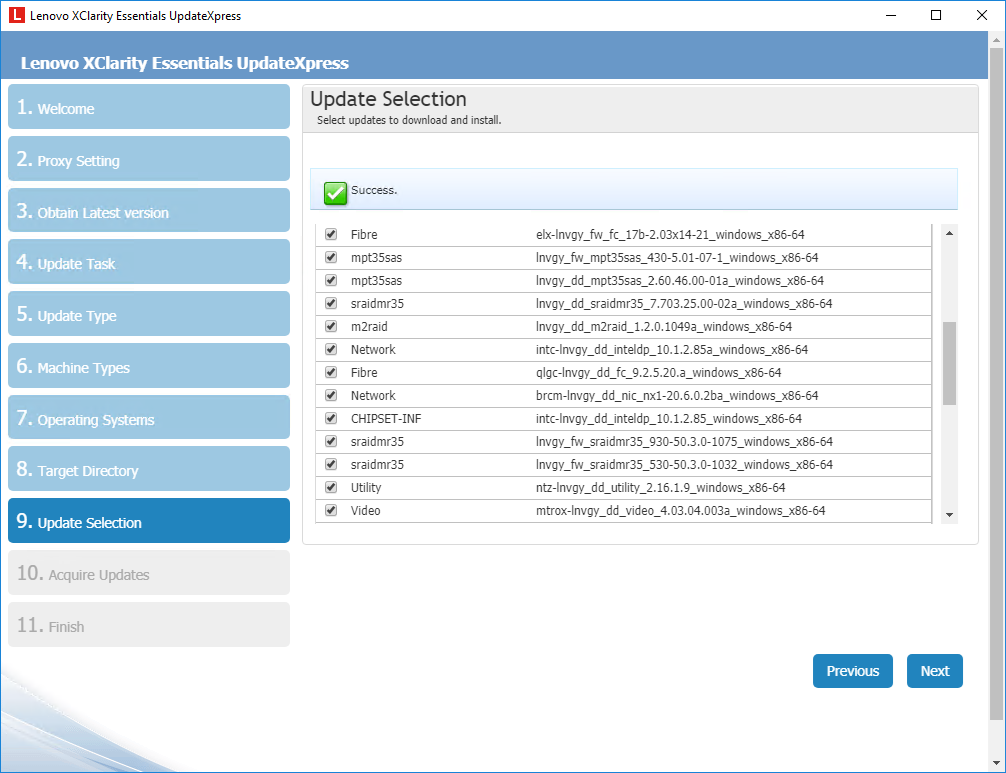Uncheck the mpt35sas firmware 430 checkbox
This screenshot has width=1006, height=773.
click(331, 257)
